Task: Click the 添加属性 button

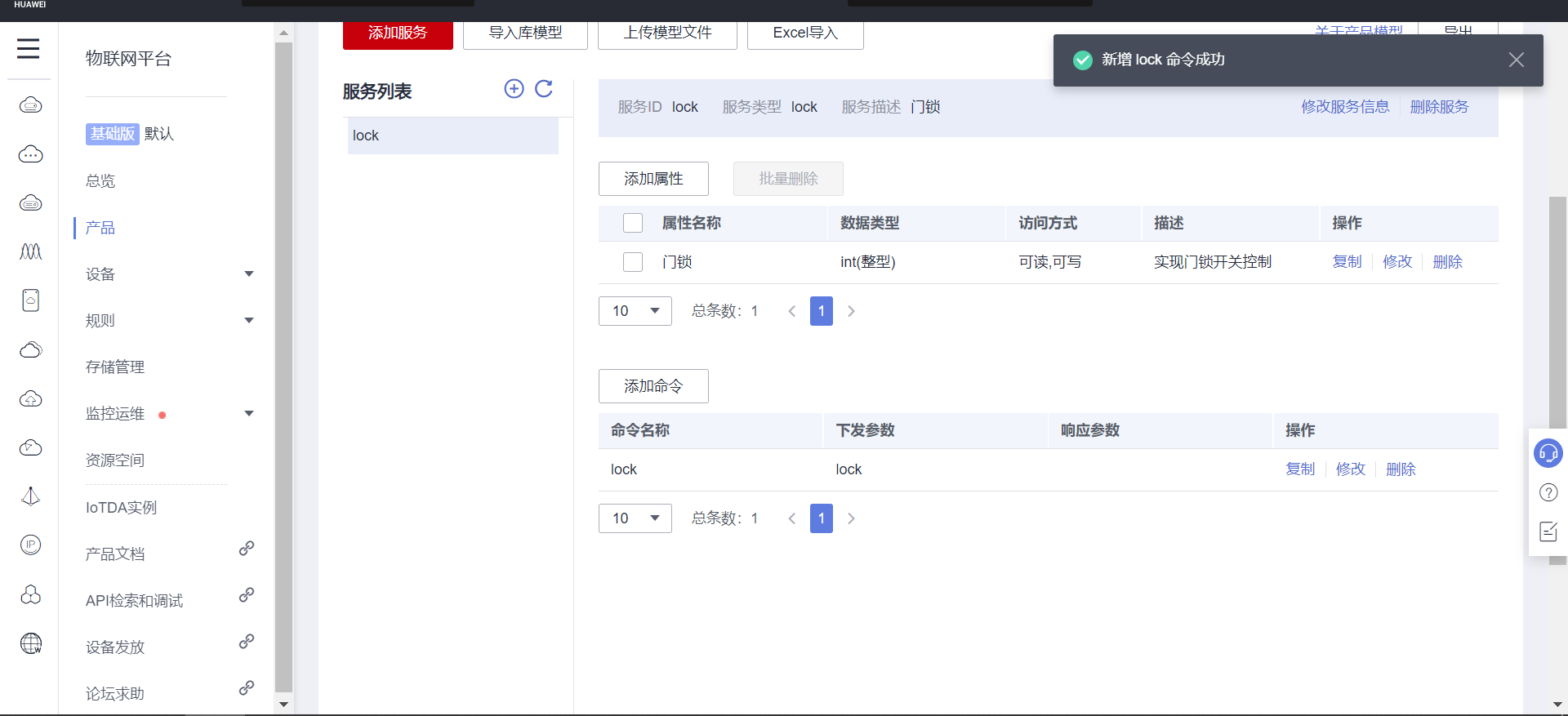Action: coord(653,179)
